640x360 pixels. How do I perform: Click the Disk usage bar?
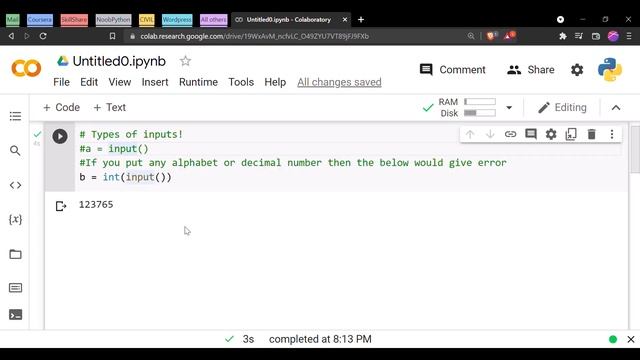pos(480,113)
